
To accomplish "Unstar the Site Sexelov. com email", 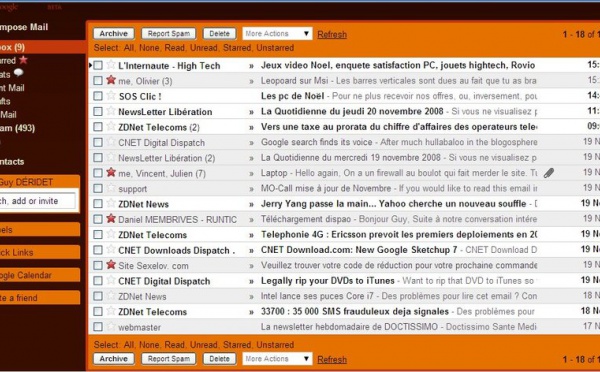I will click(x=111, y=264).
